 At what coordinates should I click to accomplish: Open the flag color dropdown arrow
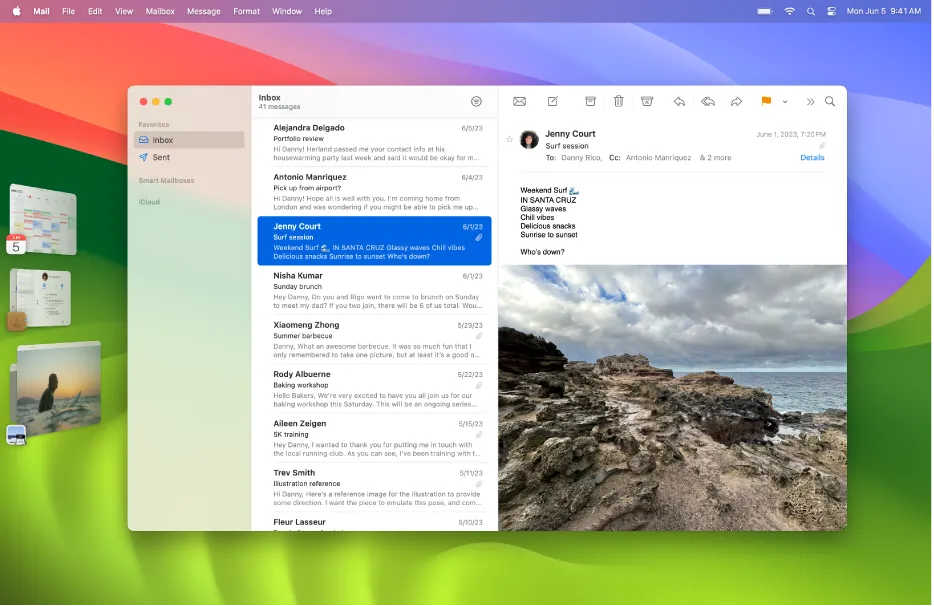click(786, 102)
